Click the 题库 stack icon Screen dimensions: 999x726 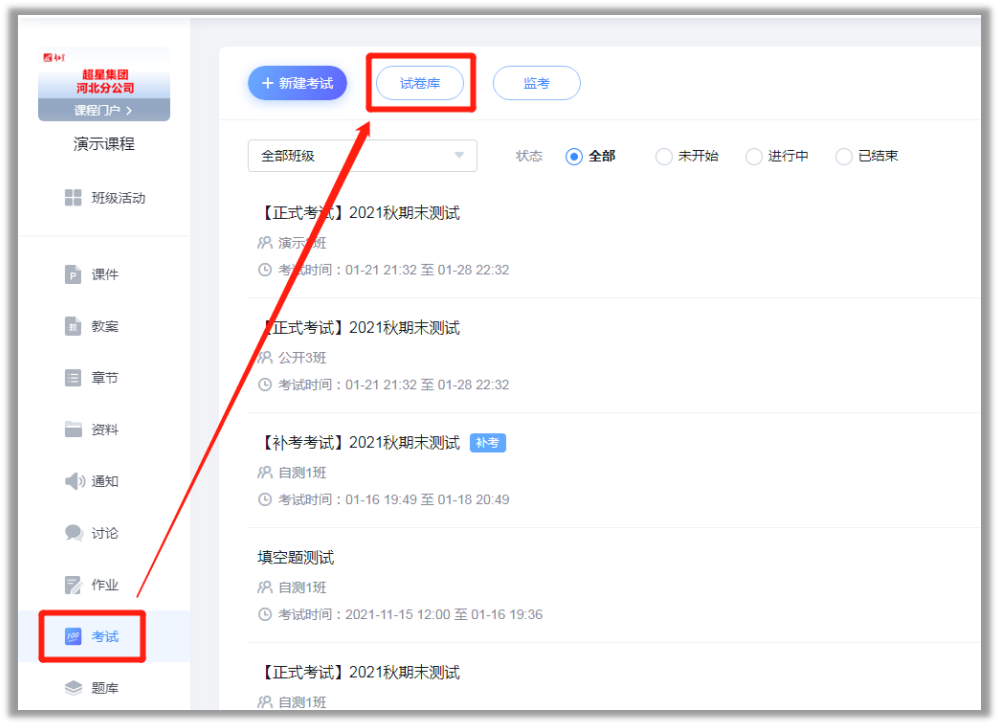(73, 688)
